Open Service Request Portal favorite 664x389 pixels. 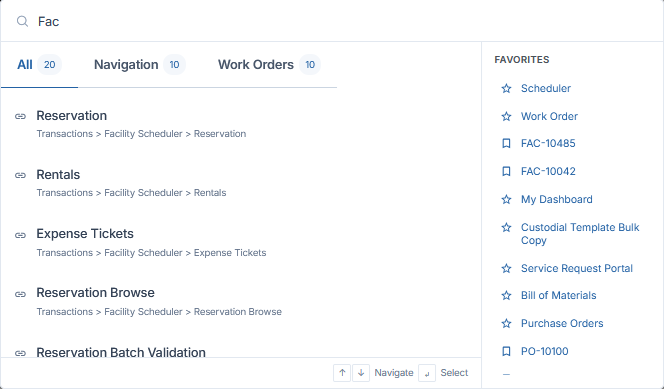click(x=577, y=268)
